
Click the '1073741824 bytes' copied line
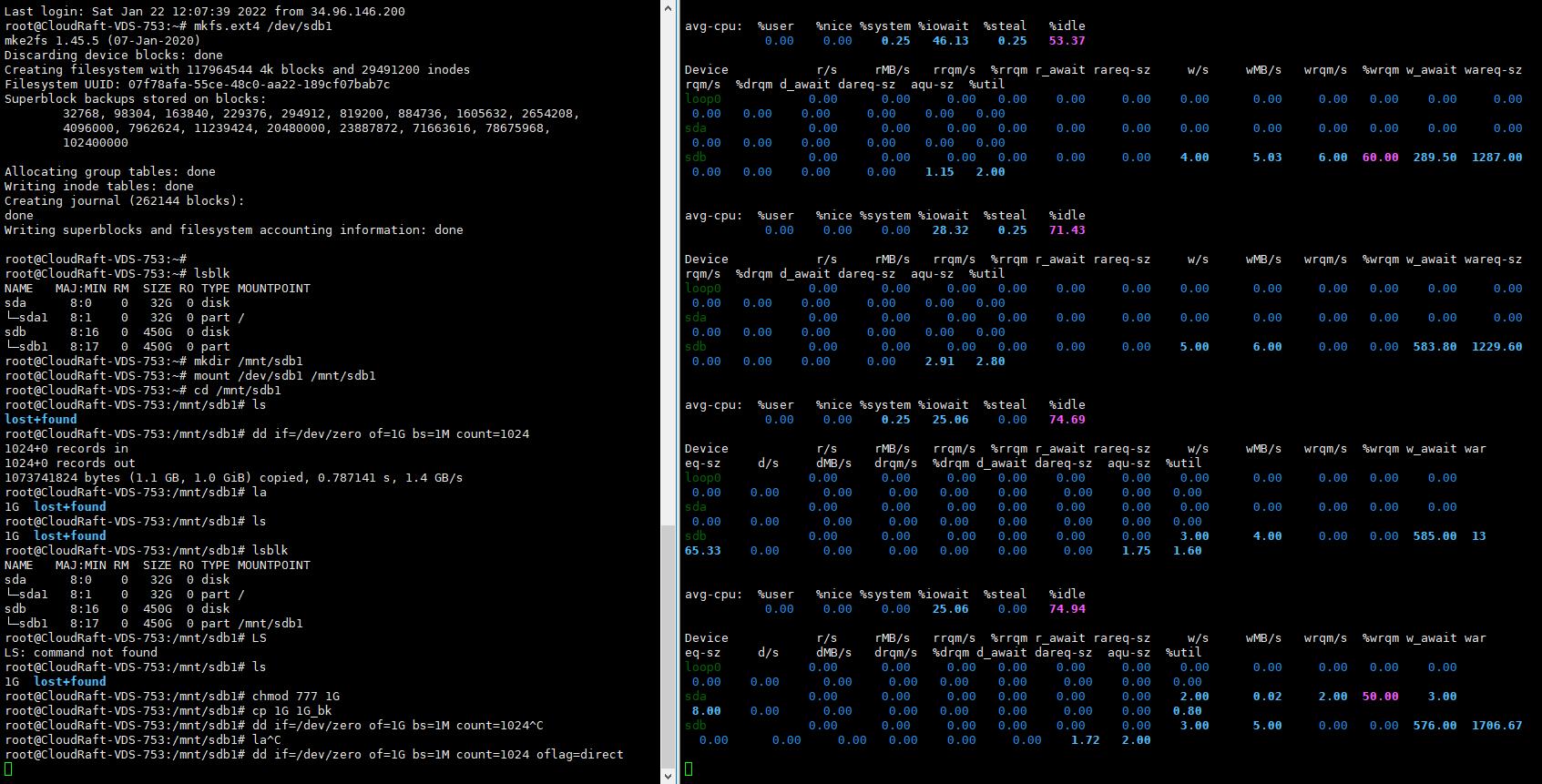point(234,478)
